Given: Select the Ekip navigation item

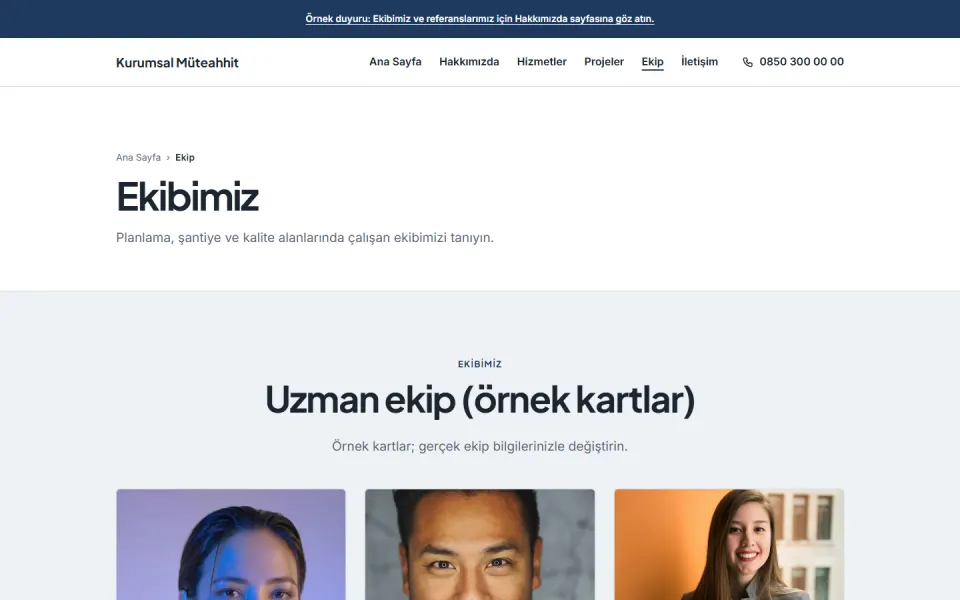Looking at the screenshot, I should (652, 62).
